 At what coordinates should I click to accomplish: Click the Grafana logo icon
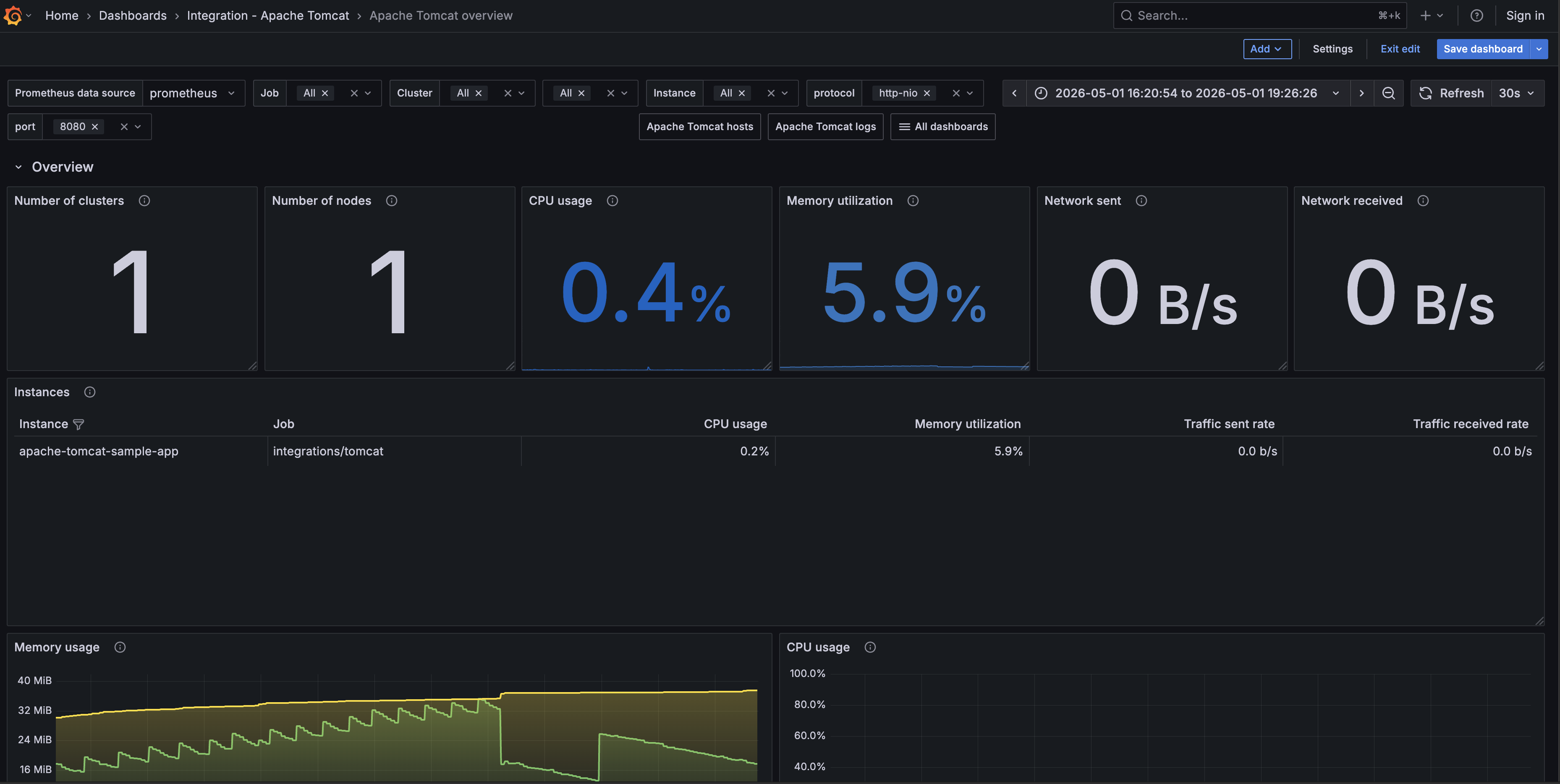click(x=13, y=16)
